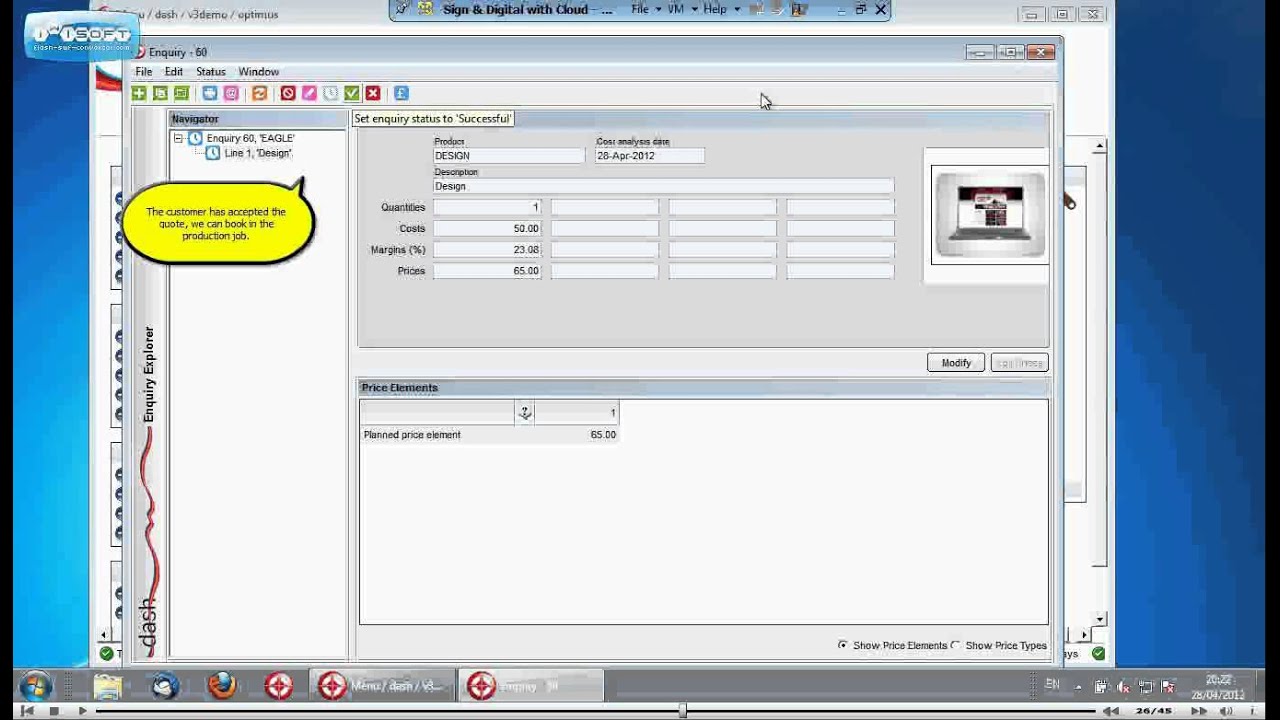This screenshot has height=720, width=1280.
Task: Click the rewind button near the counter
Action: point(1110,711)
